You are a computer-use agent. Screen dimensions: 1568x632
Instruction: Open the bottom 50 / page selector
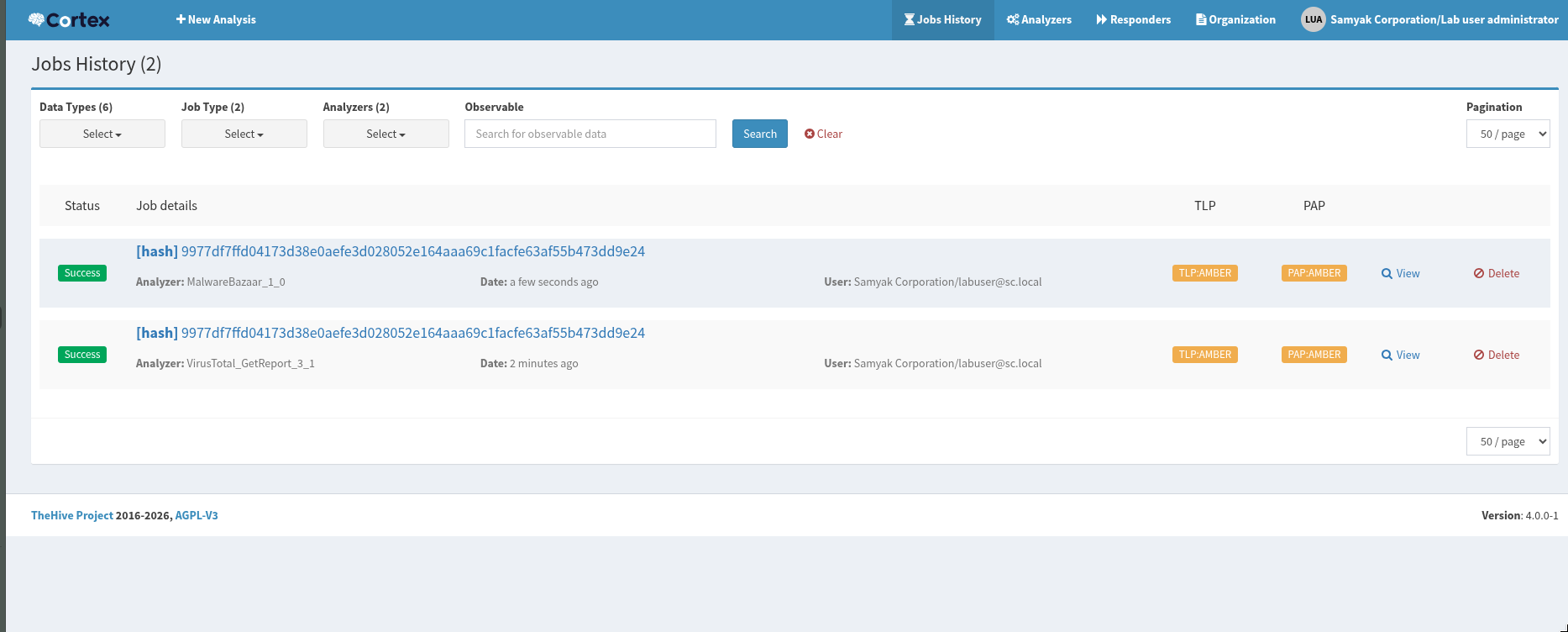[x=1508, y=441]
